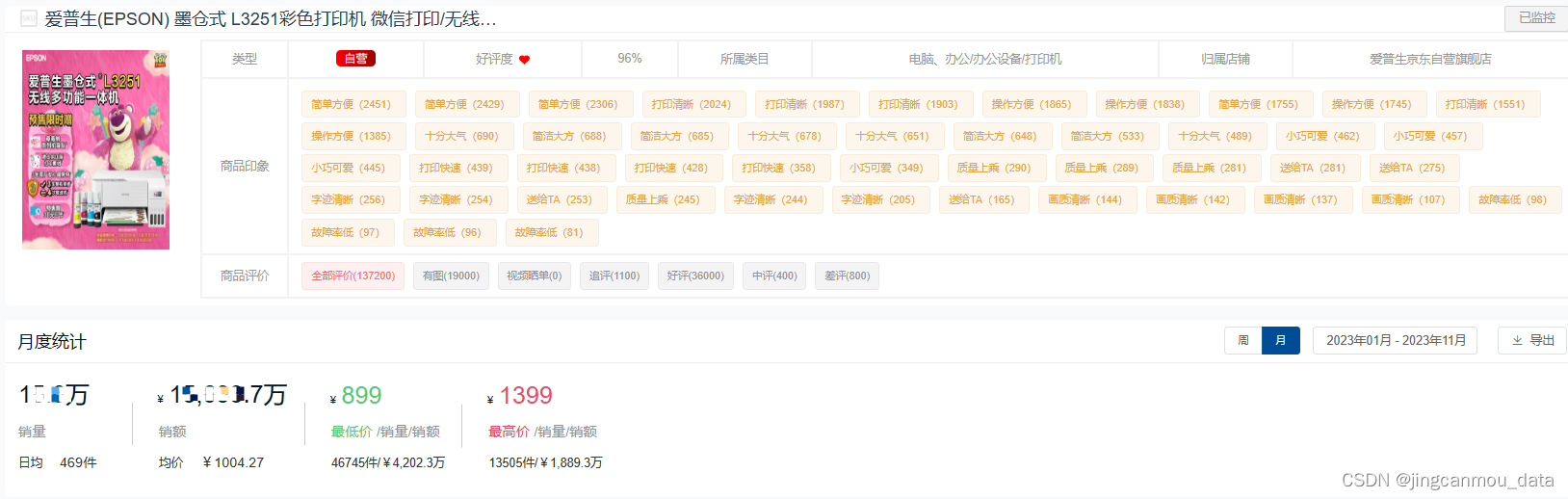Switch statistics to 月 view
1568x499 pixels.
tap(1281, 340)
